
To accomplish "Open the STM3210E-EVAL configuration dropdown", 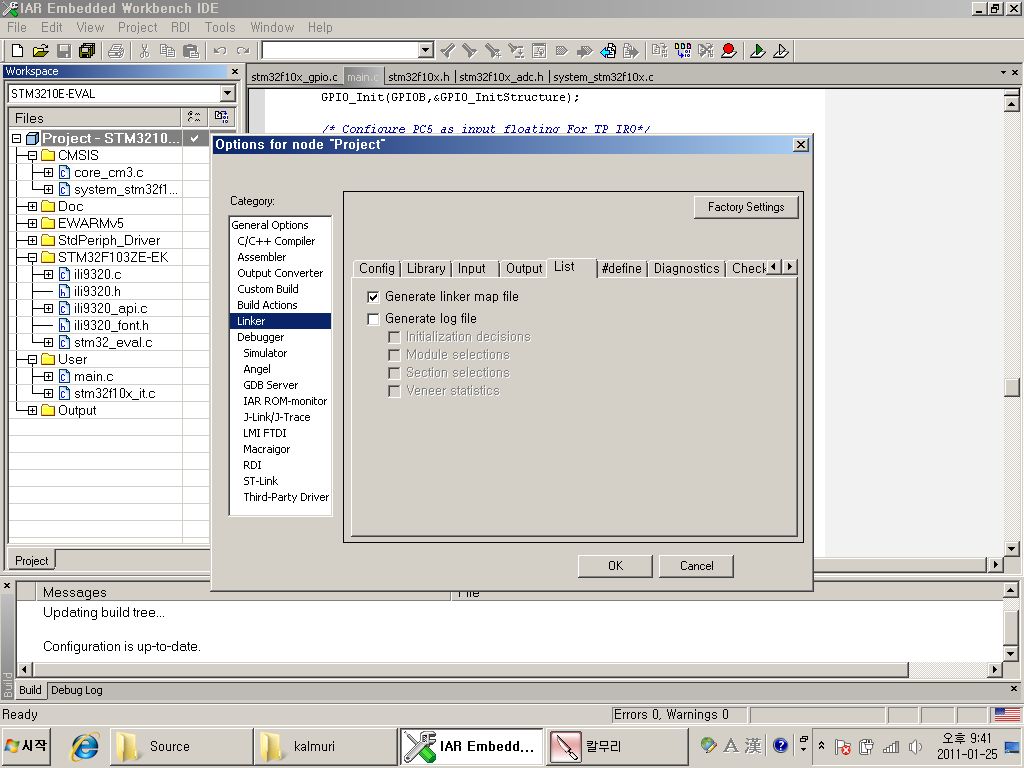I will pyautogui.click(x=227, y=93).
